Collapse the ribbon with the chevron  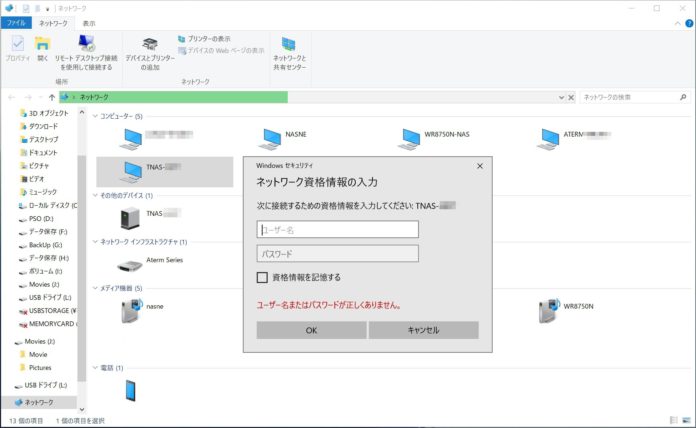pyautogui.click(x=677, y=24)
